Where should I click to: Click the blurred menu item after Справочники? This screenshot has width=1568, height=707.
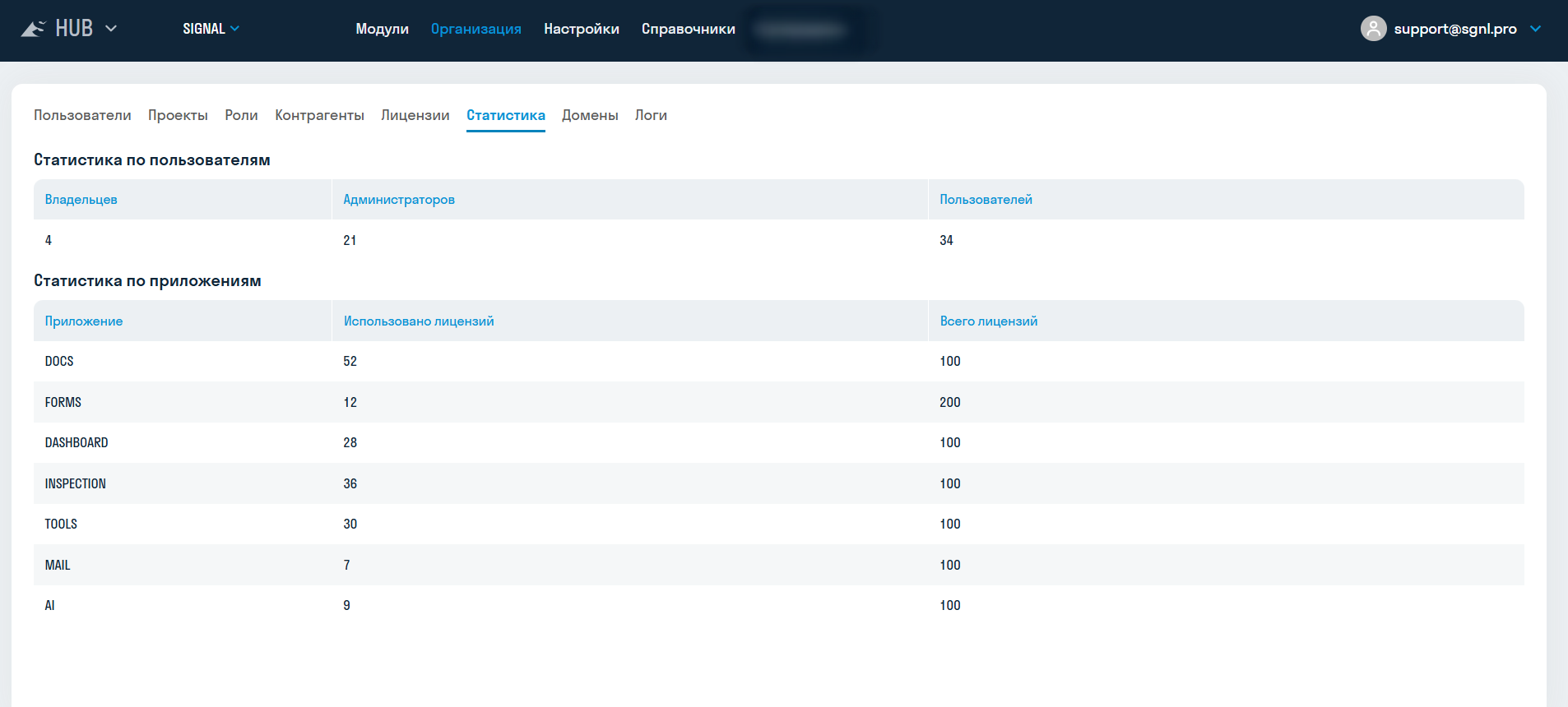click(802, 30)
